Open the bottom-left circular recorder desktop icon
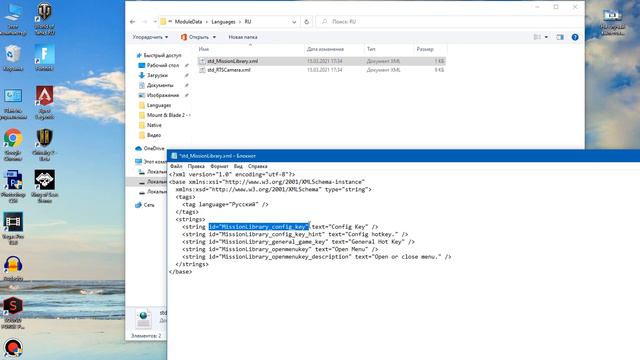Viewport: 640px width, 360px height. tap(13, 349)
